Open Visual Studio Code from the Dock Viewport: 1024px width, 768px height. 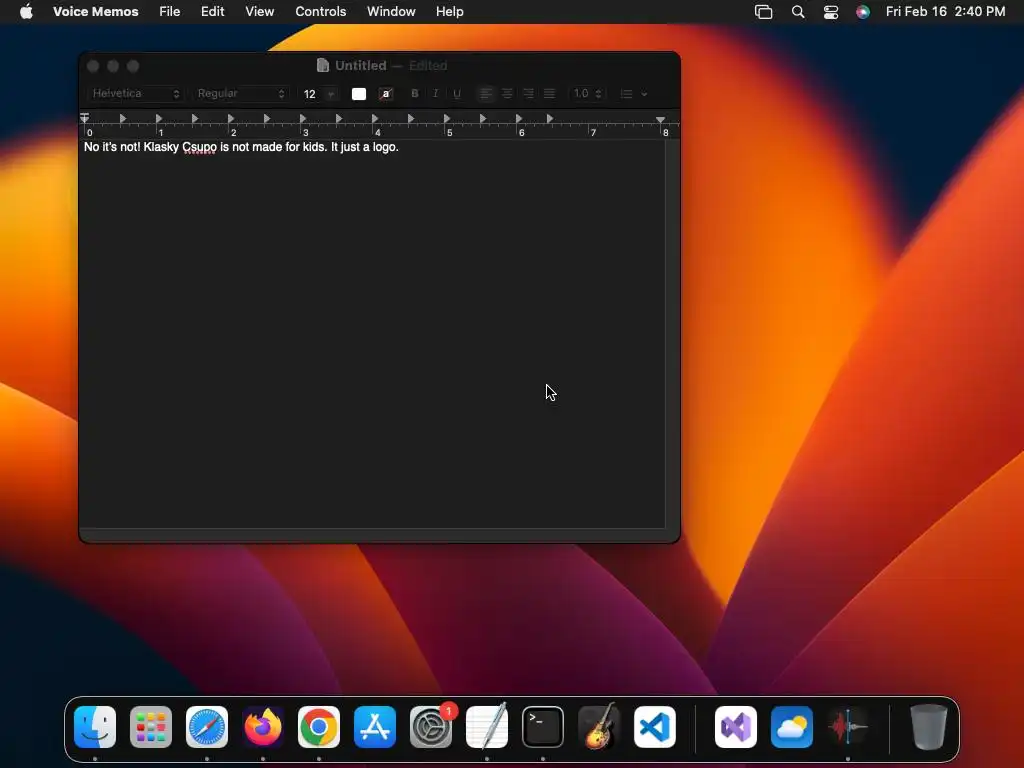[x=655, y=727]
